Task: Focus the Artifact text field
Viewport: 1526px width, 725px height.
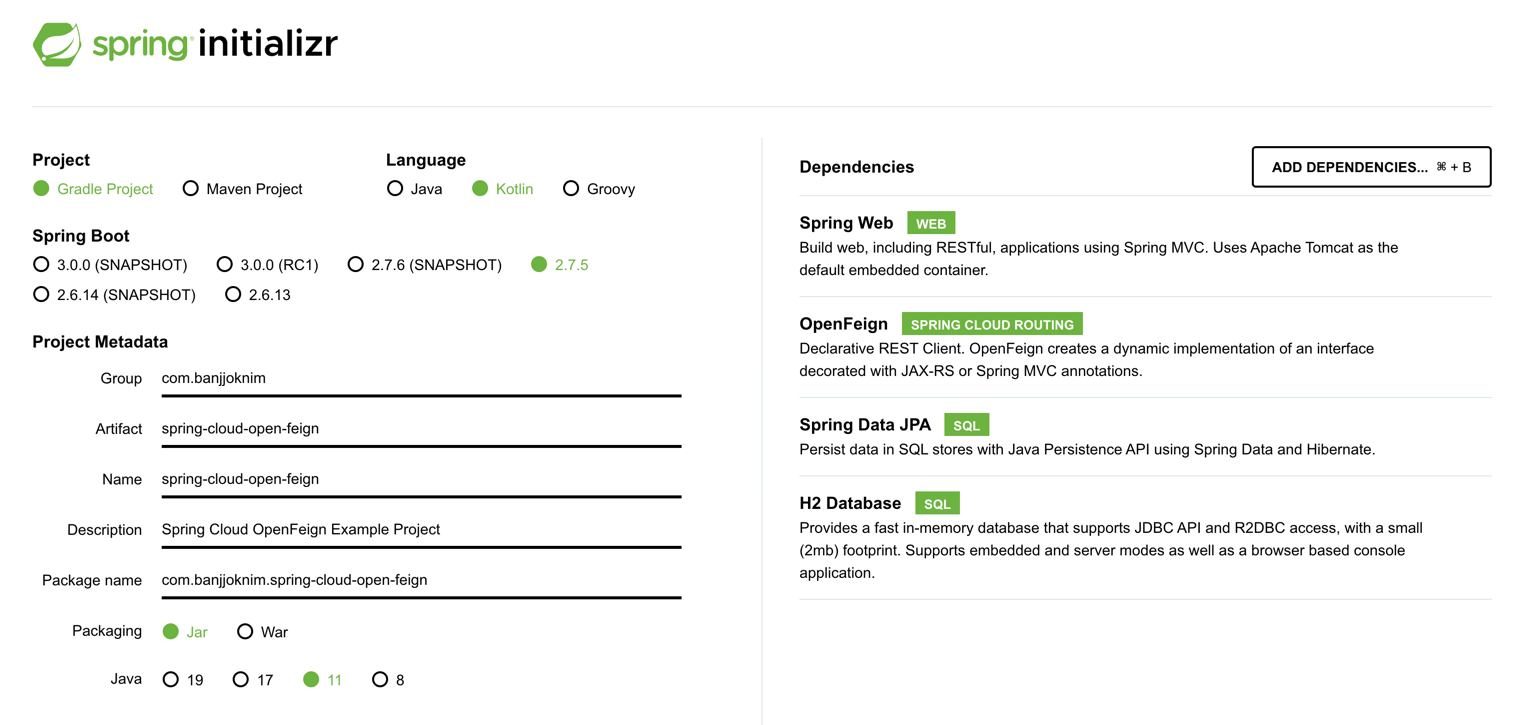Action: tap(420, 429)
